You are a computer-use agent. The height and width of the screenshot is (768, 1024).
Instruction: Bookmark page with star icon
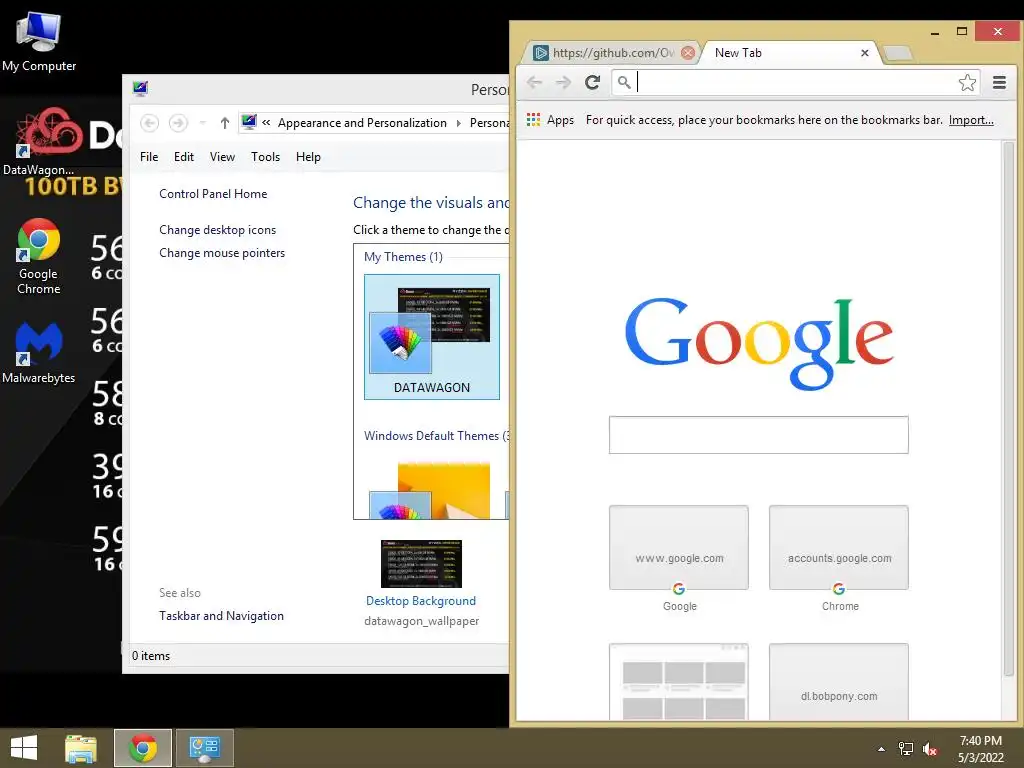[967, 82]
